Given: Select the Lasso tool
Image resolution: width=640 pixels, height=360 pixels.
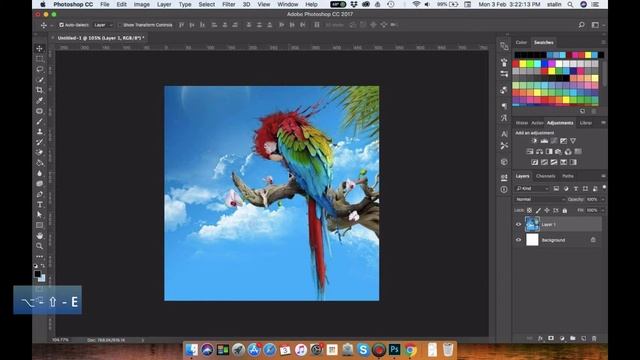Looking at the screenshot, I should tap(40, 69).
